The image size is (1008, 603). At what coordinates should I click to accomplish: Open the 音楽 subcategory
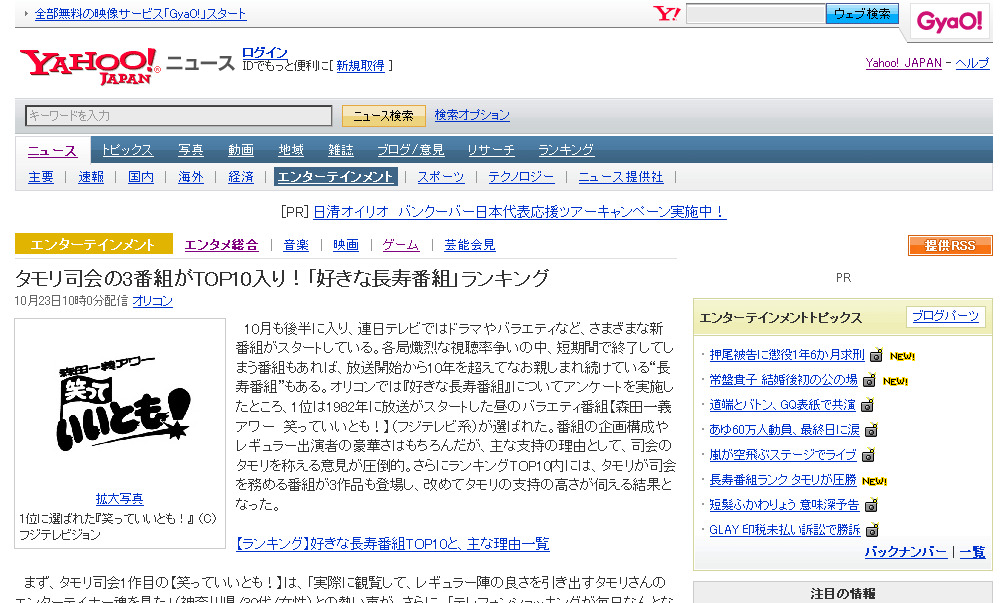(x=296, y=245)
